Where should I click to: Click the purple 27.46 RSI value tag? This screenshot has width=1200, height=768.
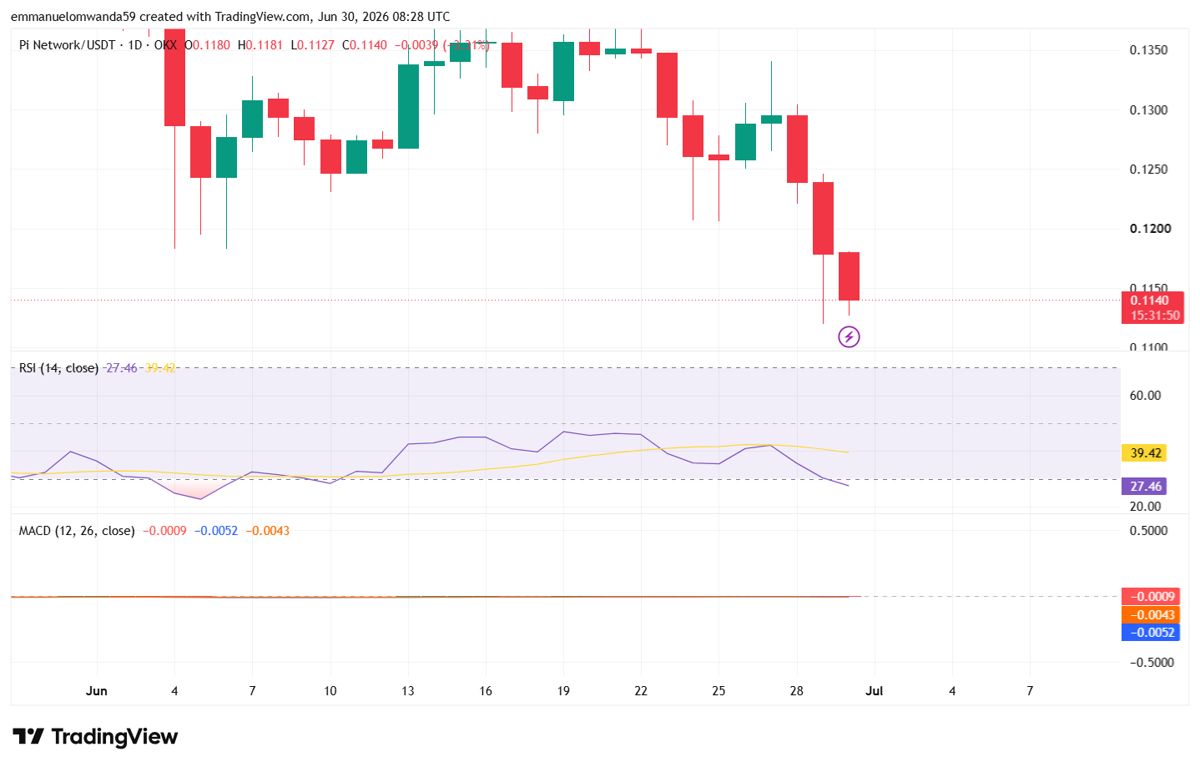1146,487
